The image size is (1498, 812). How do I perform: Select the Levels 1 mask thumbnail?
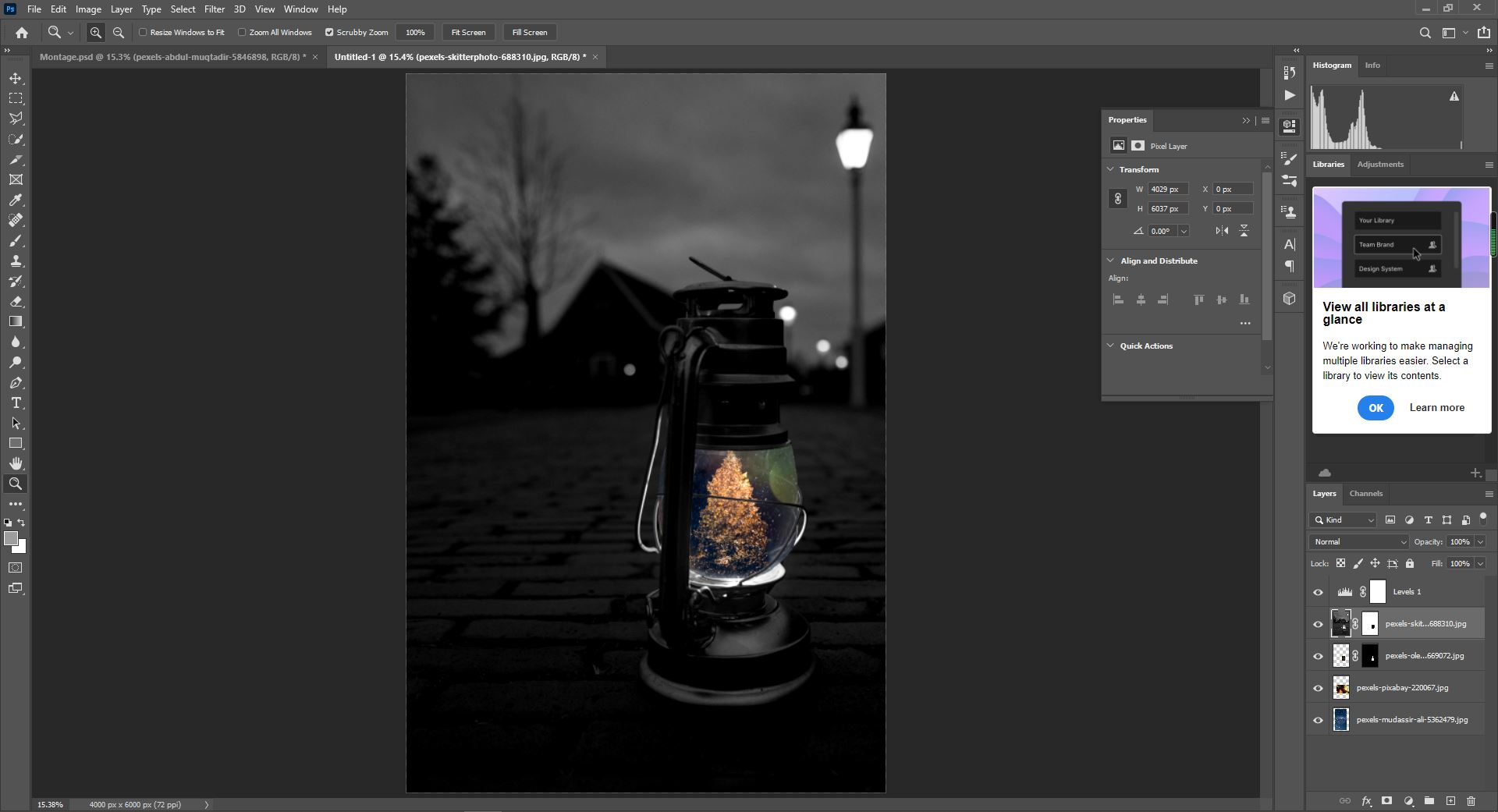click(1378, 592)
